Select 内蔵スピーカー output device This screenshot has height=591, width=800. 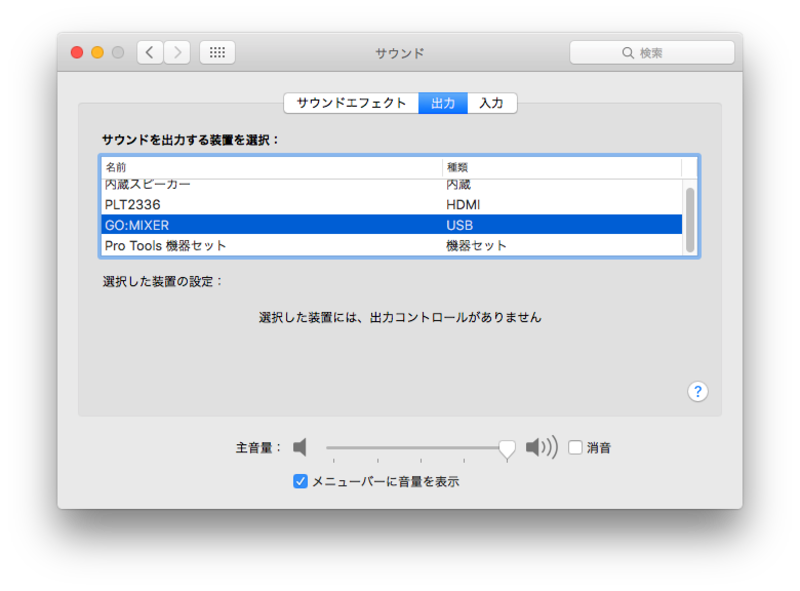(x=391, y=184)
